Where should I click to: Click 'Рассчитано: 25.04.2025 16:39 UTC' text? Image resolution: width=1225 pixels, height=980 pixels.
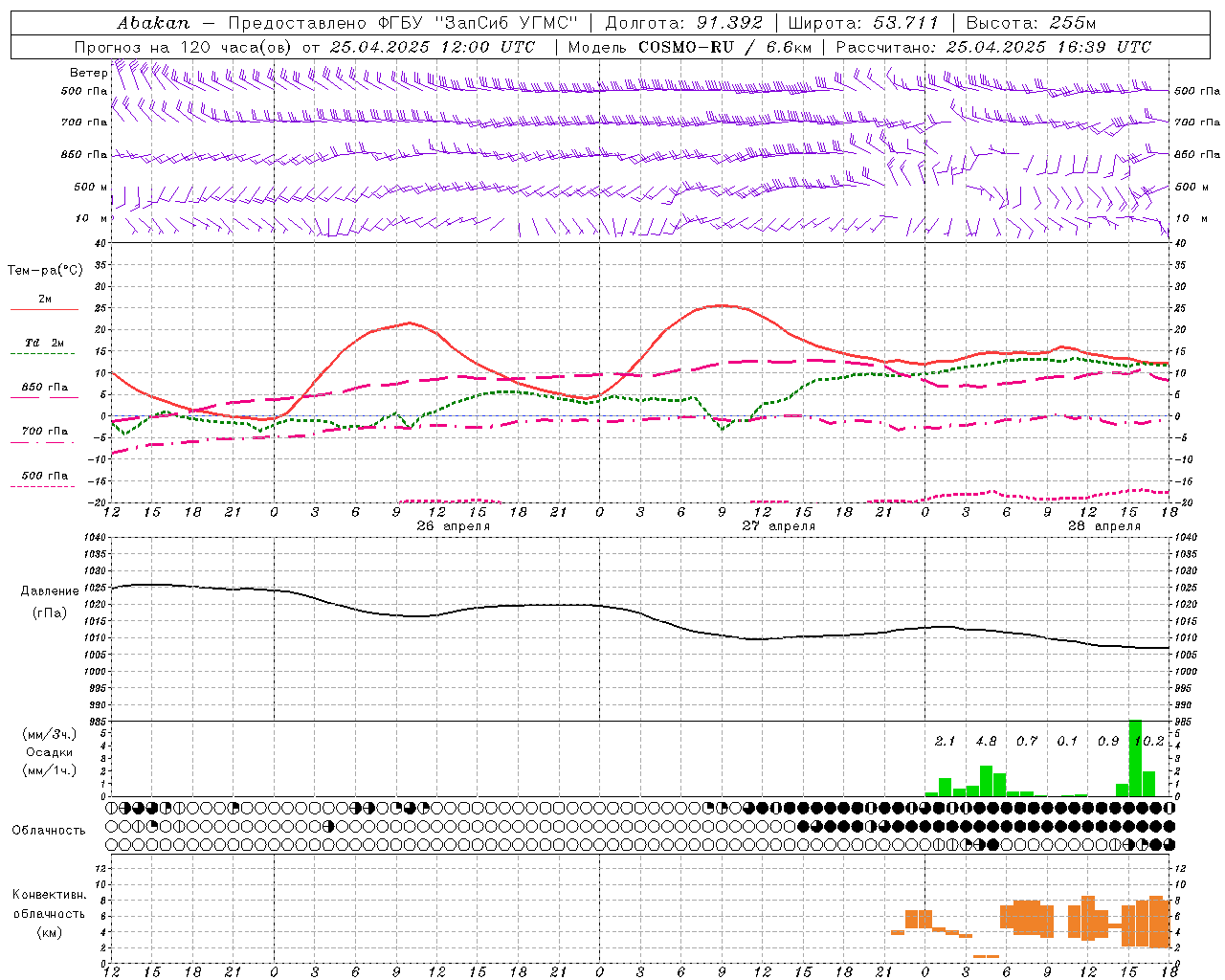(x=993, y=47)
